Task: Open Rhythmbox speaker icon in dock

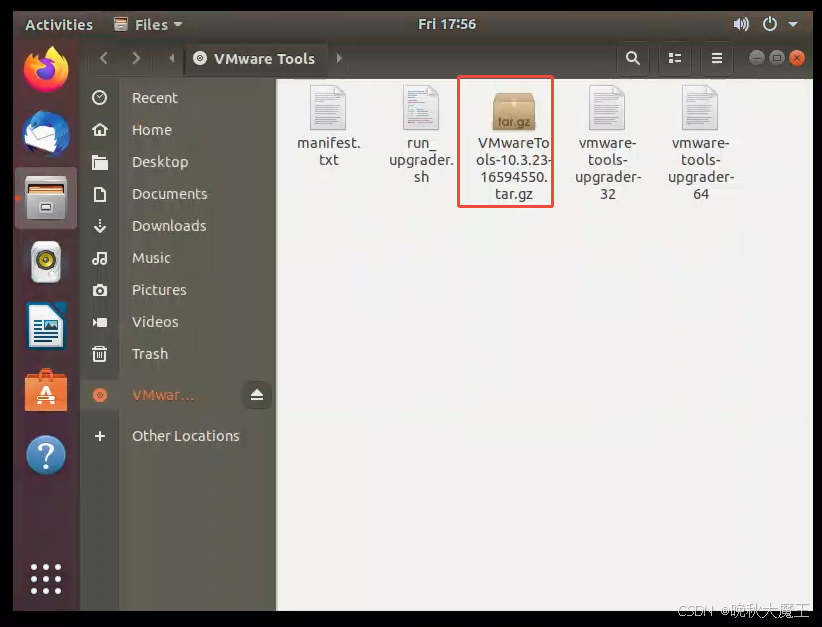Action: (x=46, y=262)
